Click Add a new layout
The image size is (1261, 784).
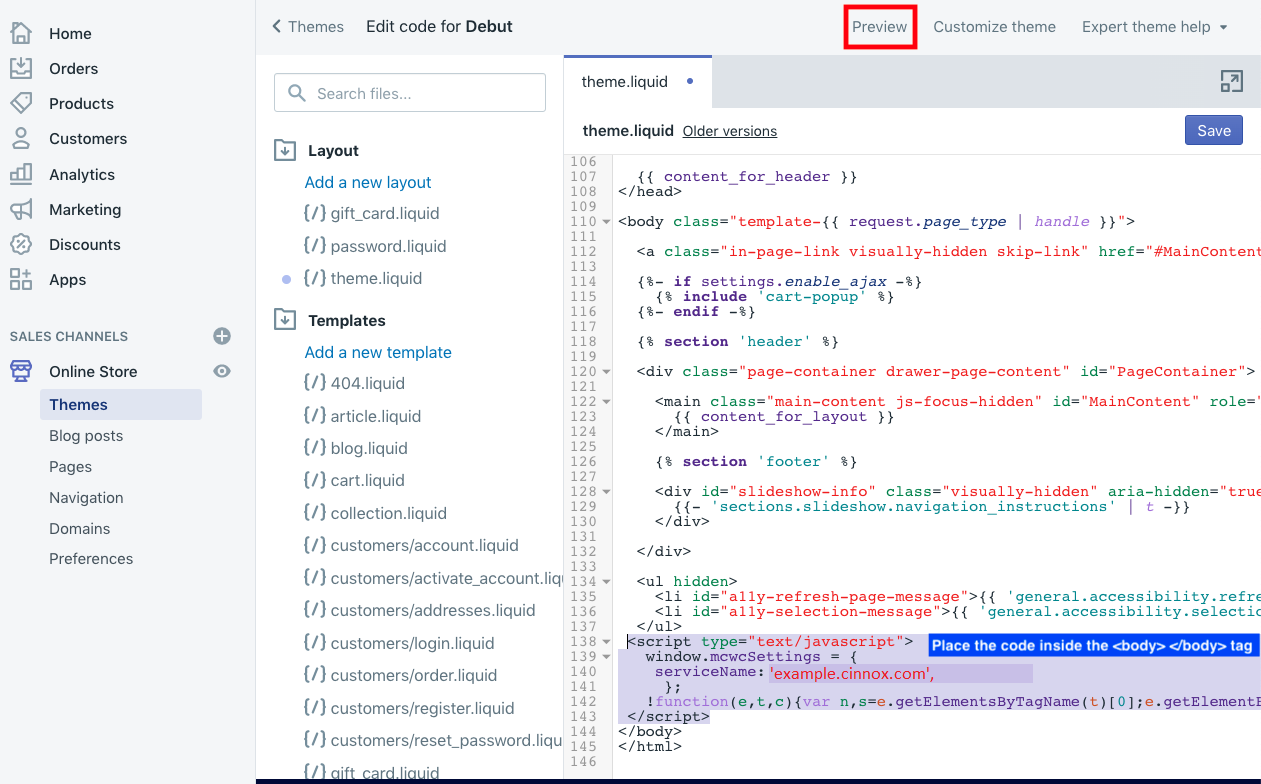[368, 182]
